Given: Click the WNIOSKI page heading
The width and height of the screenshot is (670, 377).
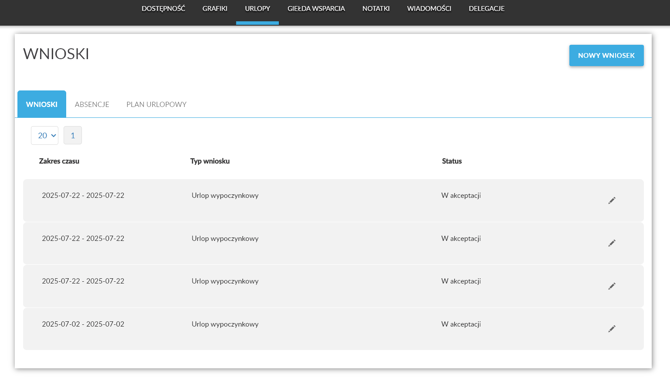Looking at the screenshot, I should pos(56,54).
